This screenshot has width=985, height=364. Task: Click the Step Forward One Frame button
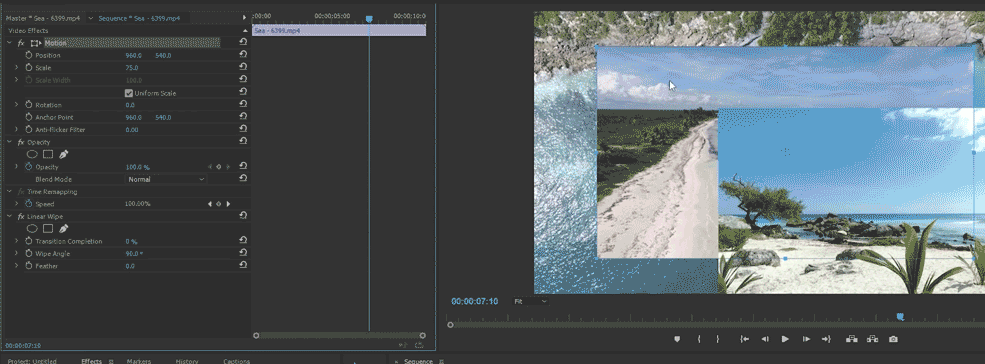tap(806, 339)
